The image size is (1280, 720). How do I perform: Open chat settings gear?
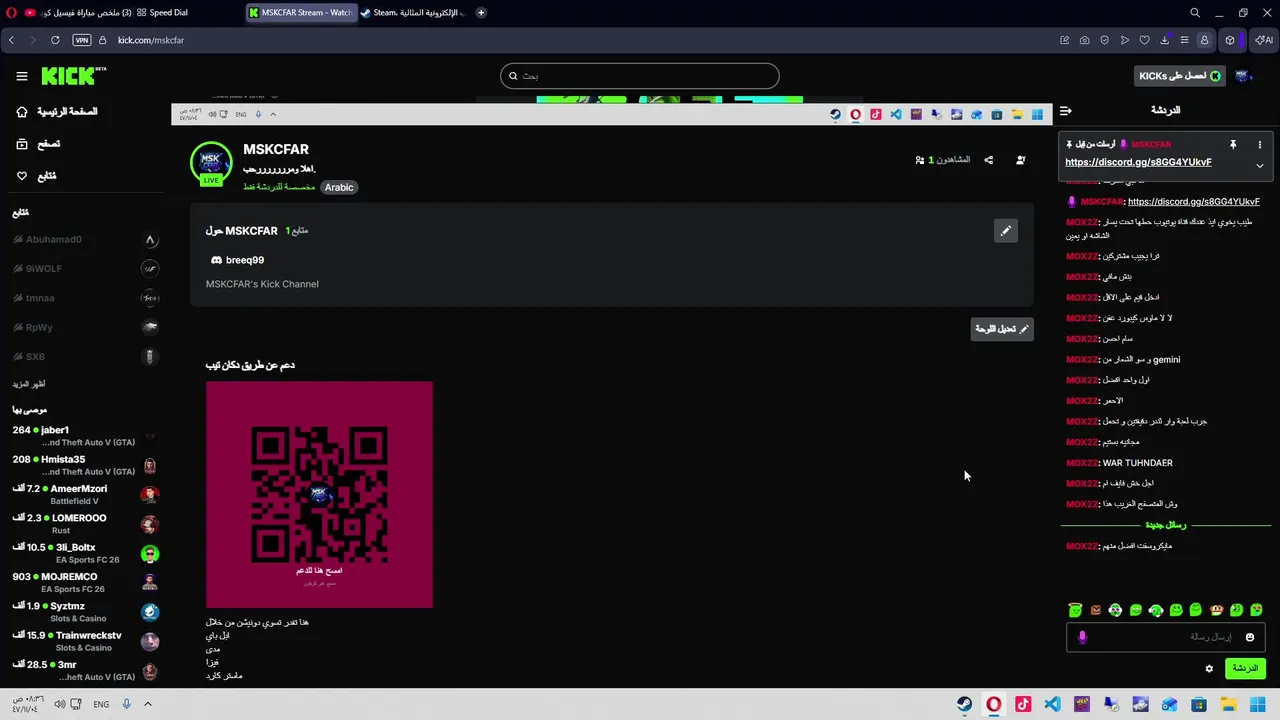click(1209, 668)
